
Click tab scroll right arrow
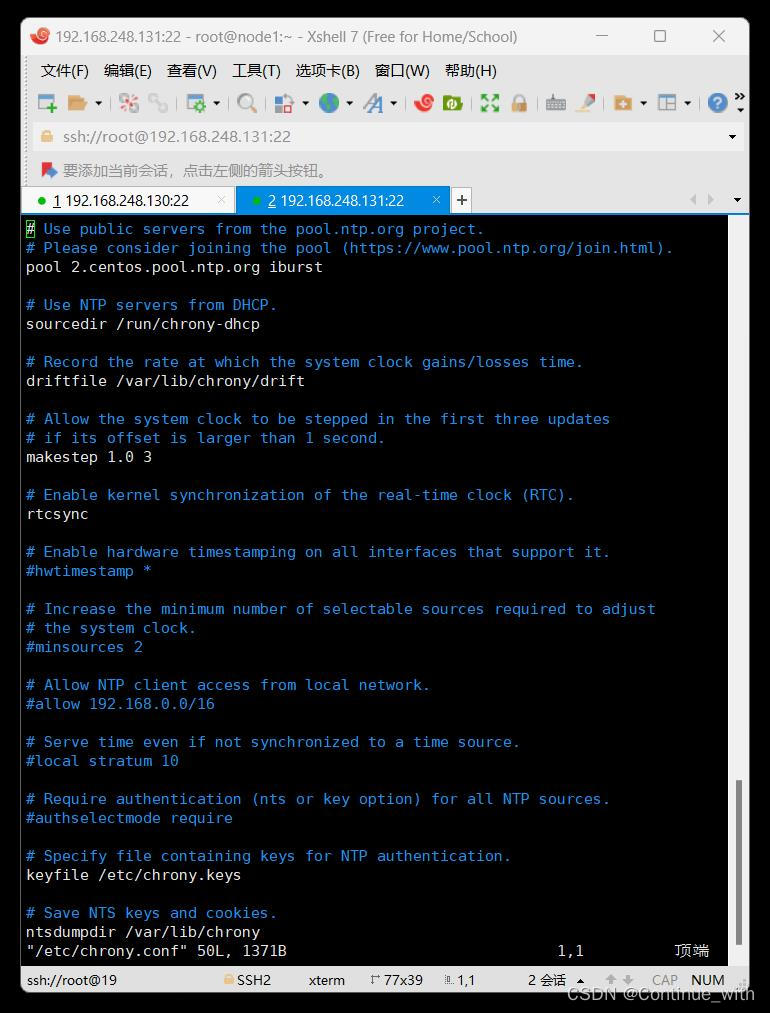(711, 200)
